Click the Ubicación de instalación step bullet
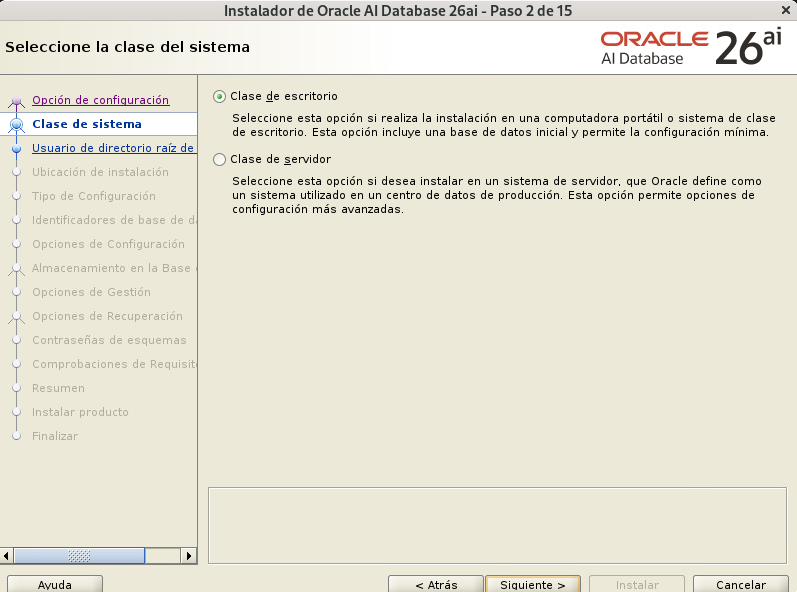This screenshot has height=592, width=797. 16,172
